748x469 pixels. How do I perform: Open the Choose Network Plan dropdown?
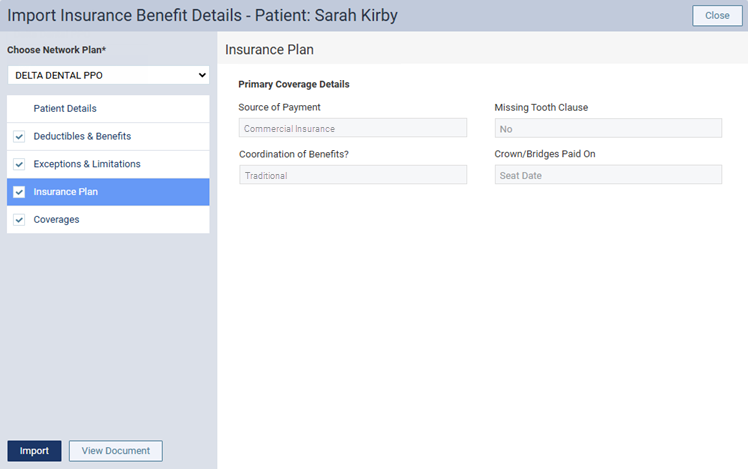pos(108,75)
